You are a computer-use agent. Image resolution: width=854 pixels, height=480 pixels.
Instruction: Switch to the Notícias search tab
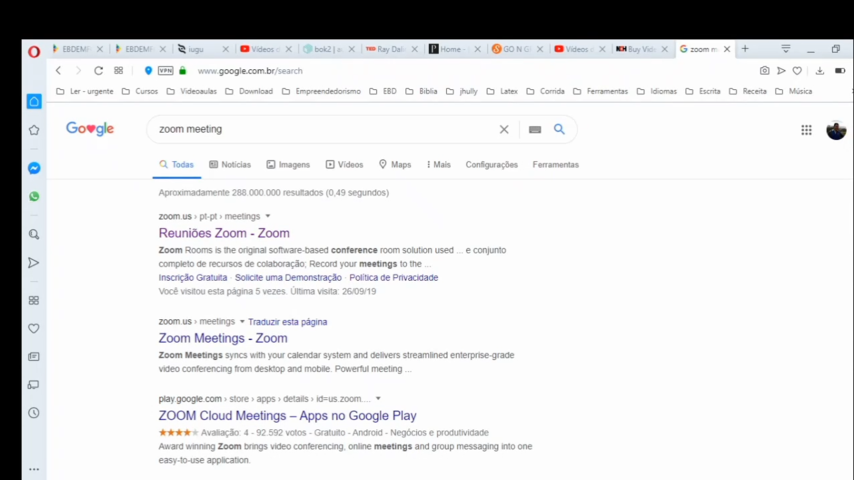230,165
